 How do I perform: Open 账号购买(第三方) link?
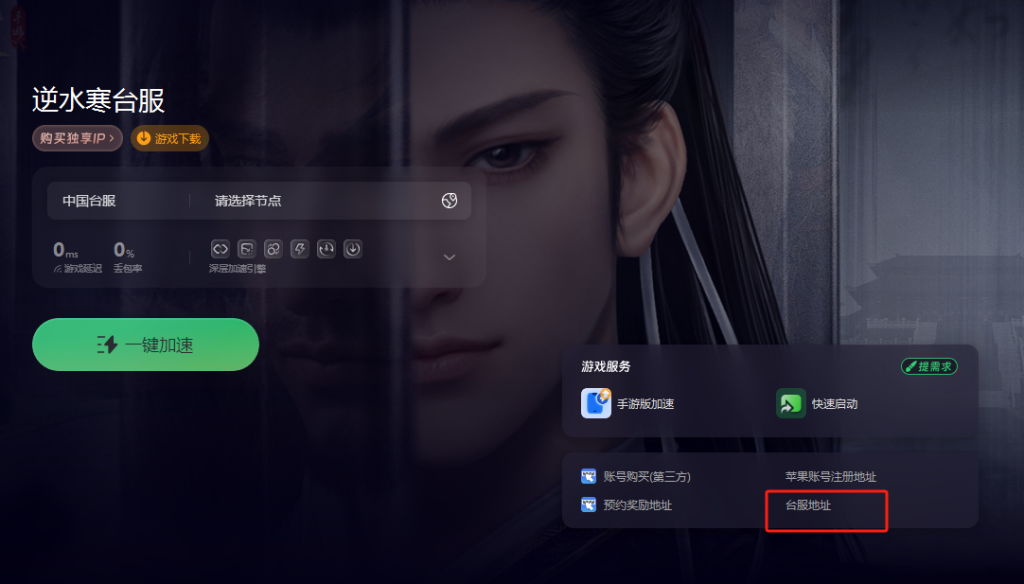point(635,476)
